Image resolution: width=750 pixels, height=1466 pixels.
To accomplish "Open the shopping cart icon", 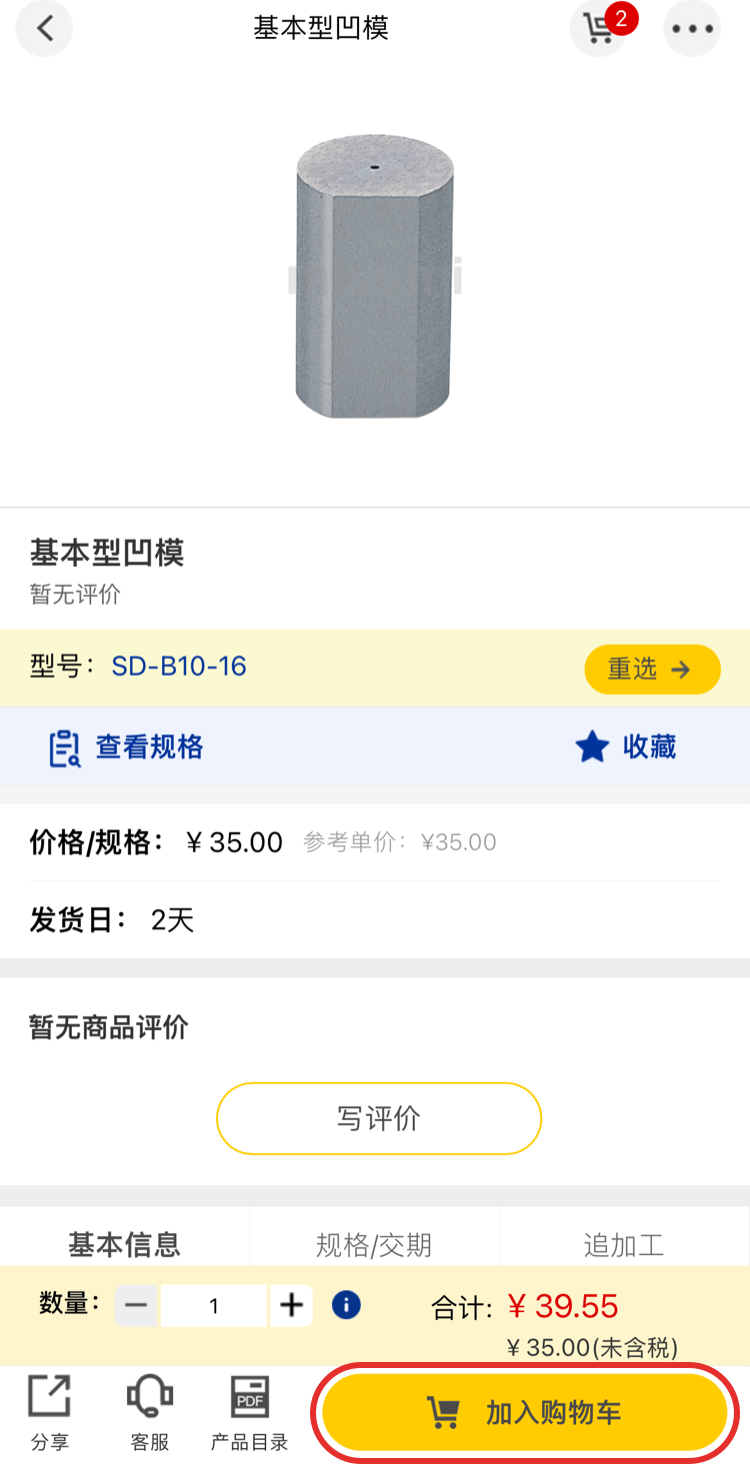I will coord(600,29).
